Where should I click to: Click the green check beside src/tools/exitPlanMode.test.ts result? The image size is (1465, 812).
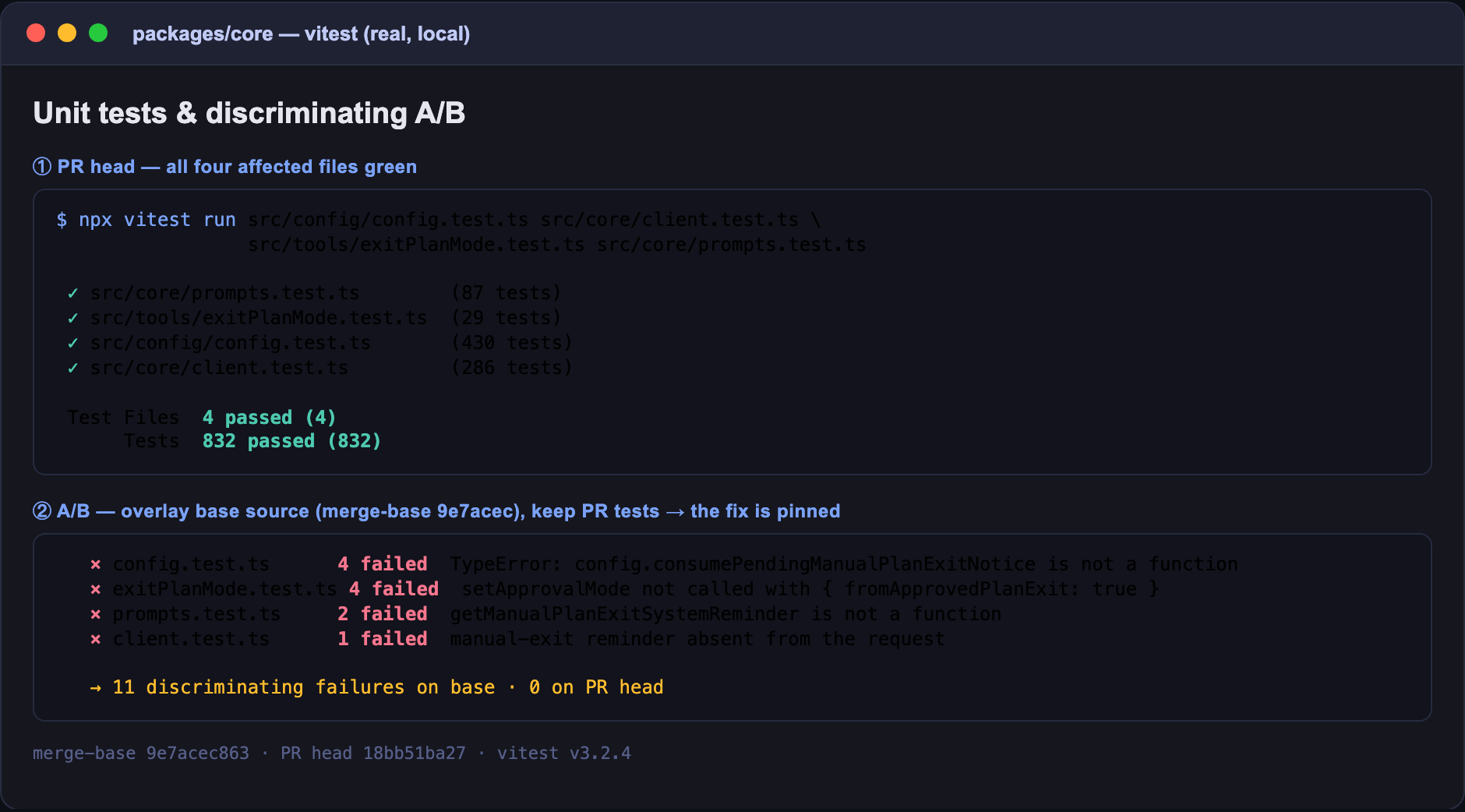point(72,319)
